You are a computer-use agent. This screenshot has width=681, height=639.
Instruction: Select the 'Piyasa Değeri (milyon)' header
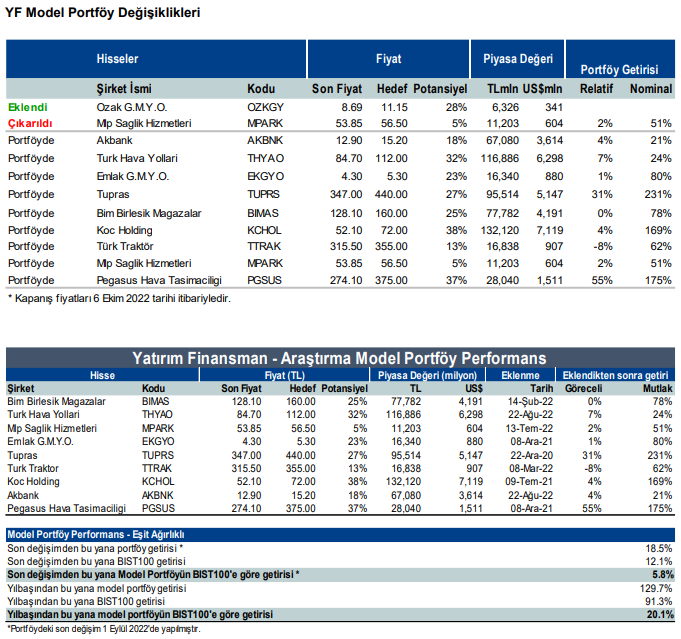(x=427, y=375)
